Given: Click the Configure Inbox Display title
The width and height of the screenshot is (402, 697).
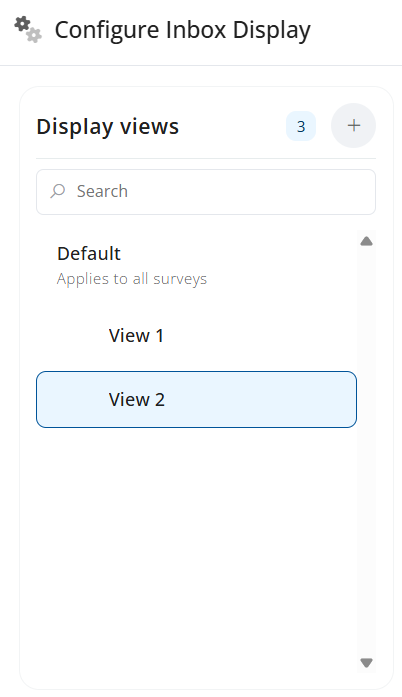Looking at the screenshot, I should [x=182, y=30].
